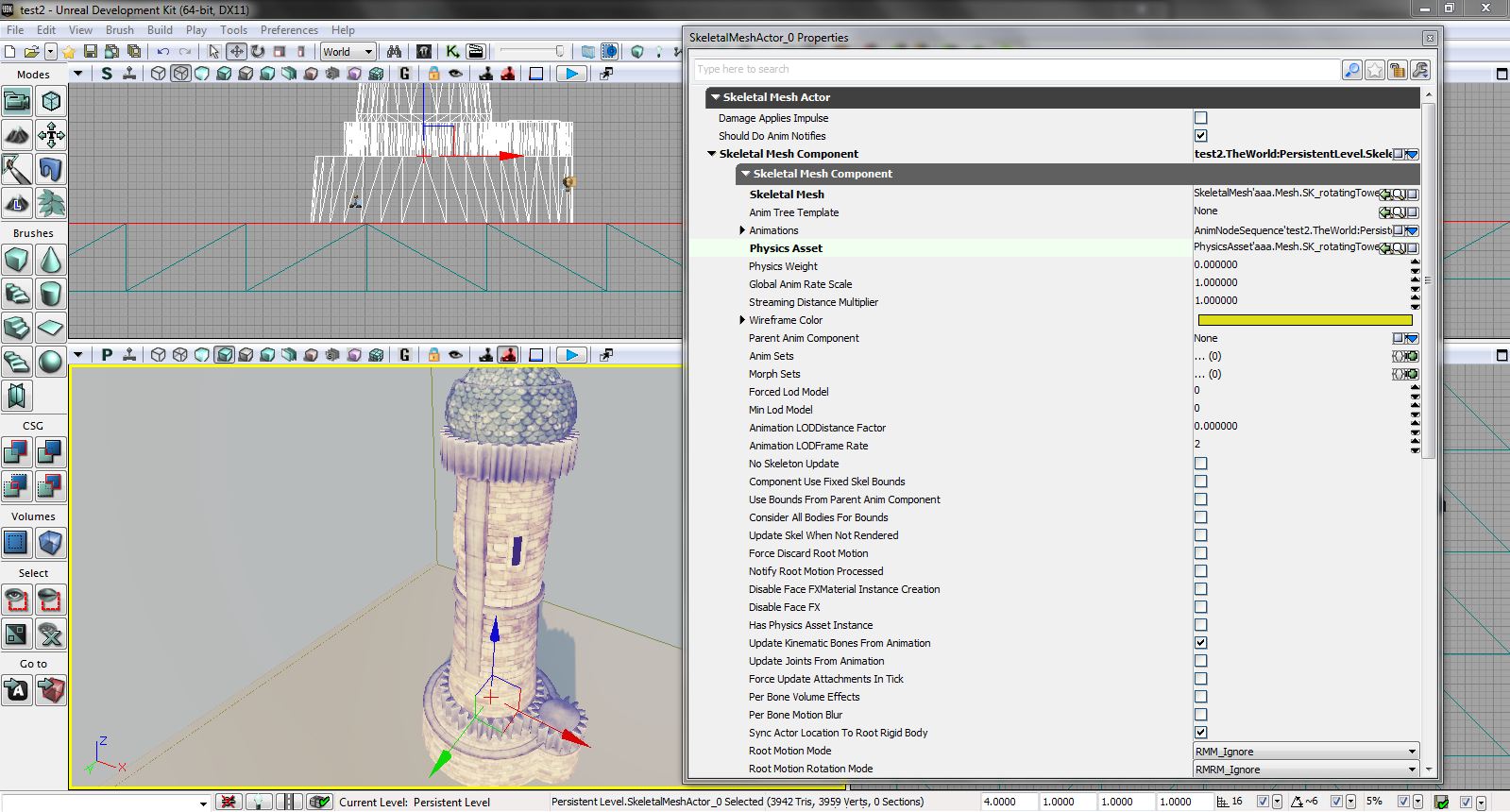Click the save level floppy icon
This screenshot has height=812, width=1510.
click(91, 52)
